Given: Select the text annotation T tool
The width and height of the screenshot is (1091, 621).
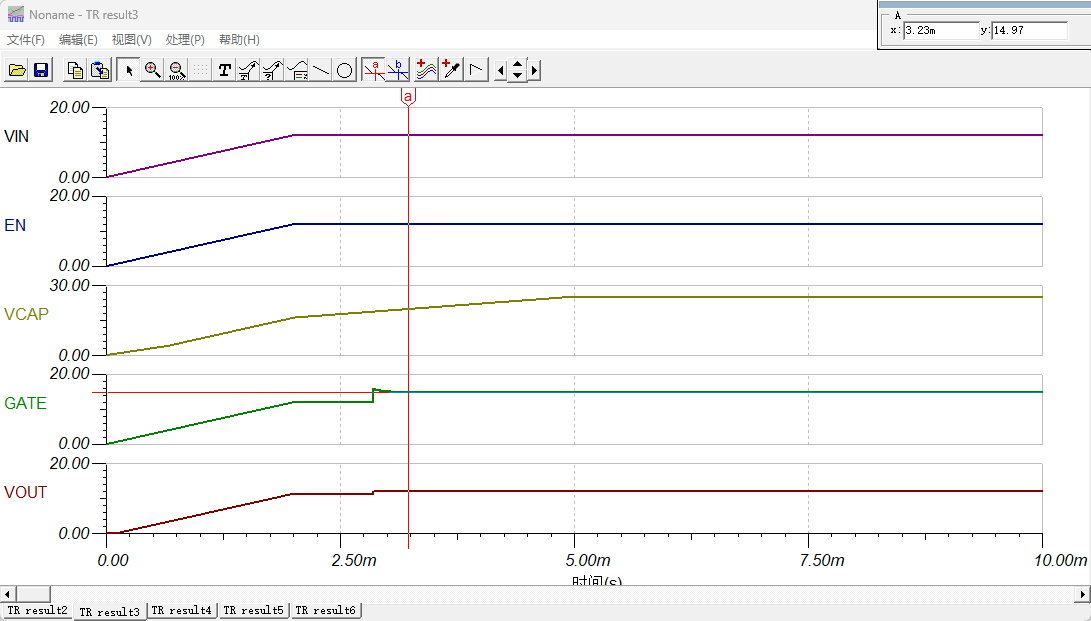Looking at the screenshot, I should 224,70.
